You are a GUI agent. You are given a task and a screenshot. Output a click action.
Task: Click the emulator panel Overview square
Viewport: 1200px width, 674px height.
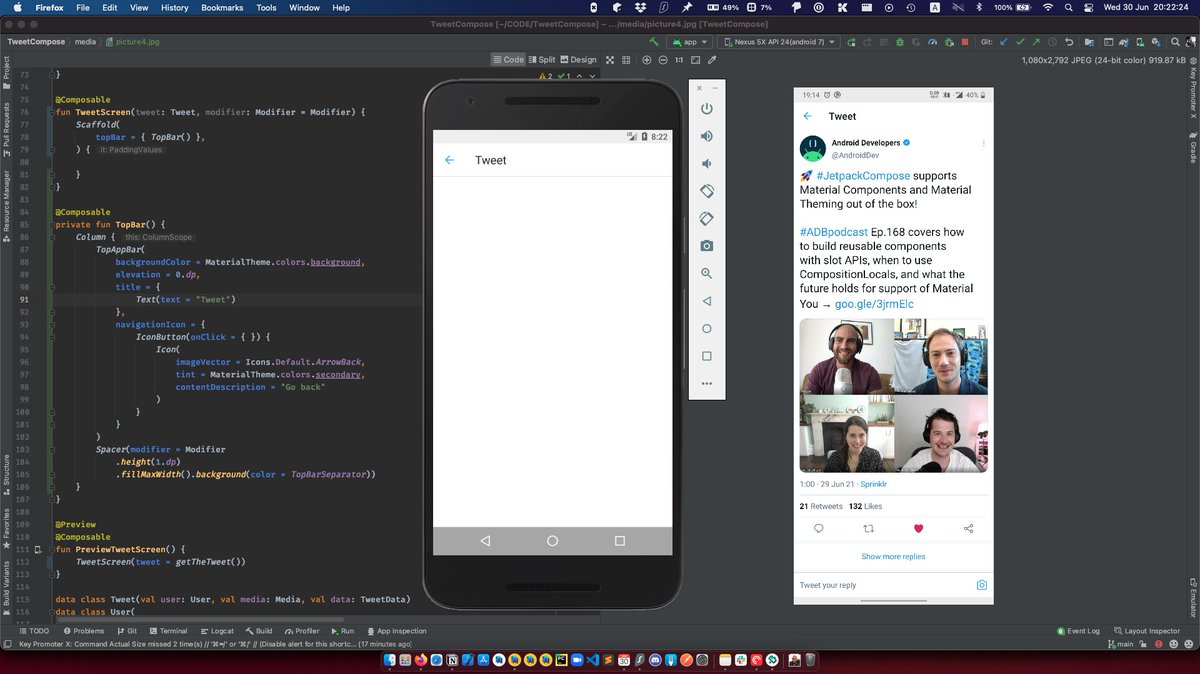706,356
